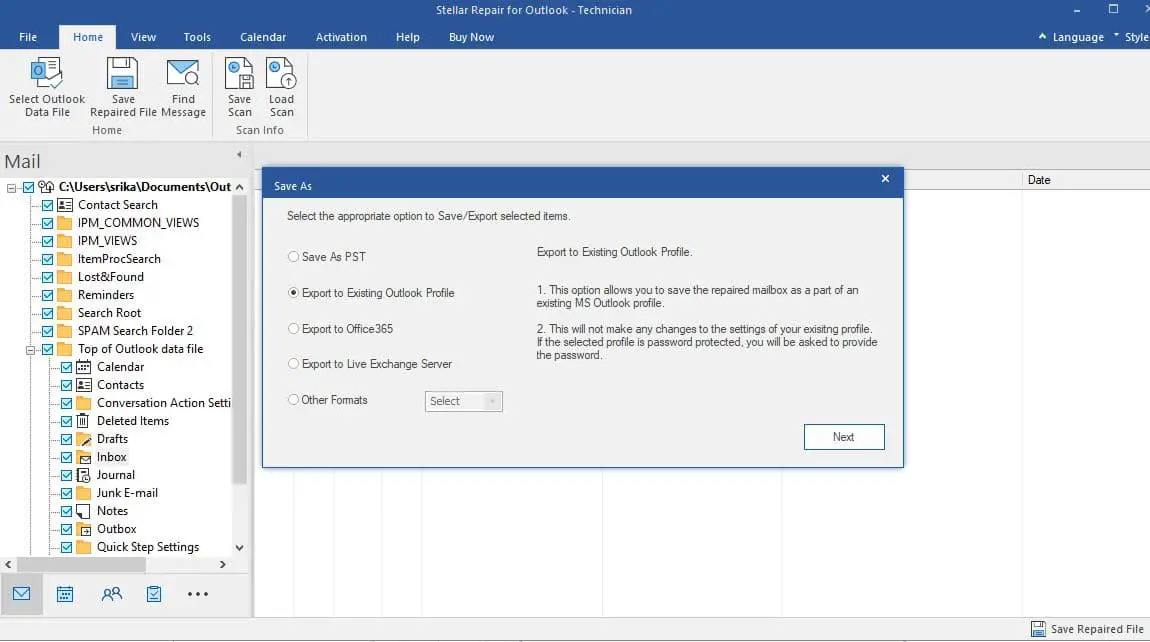This screenshot has height=642, width=1150.
Task: Click tree scroll down arrow
Action: click(x=239, y=548)
